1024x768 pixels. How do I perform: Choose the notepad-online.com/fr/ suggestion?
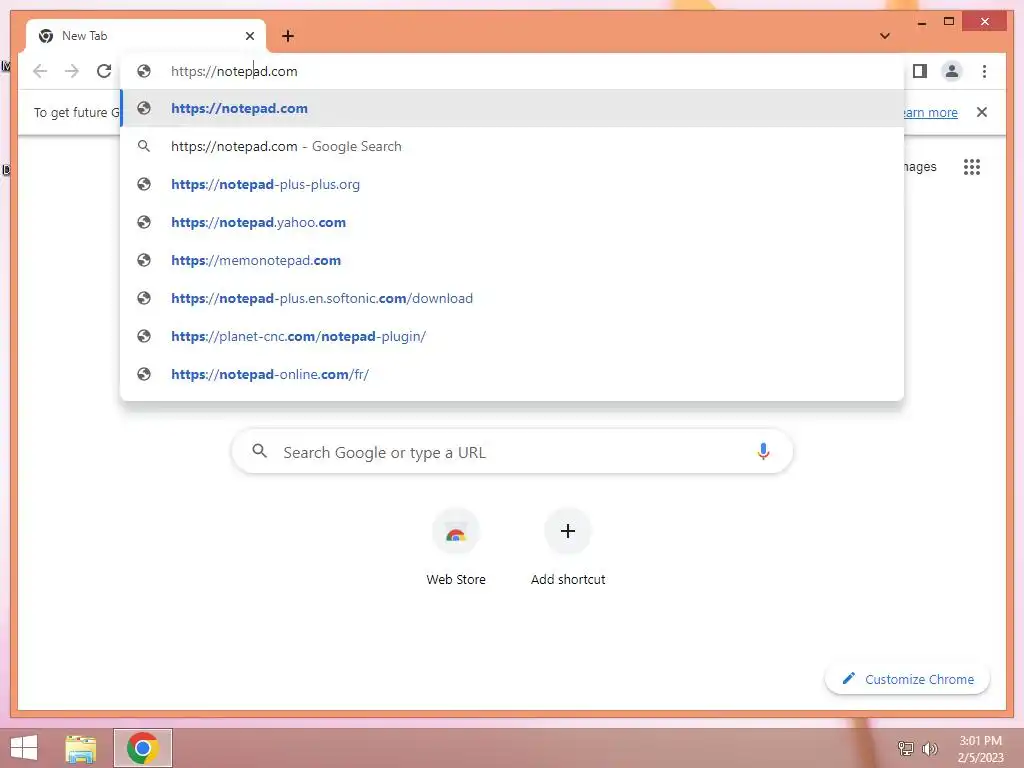pyautogui.click(x=512, y=374)
